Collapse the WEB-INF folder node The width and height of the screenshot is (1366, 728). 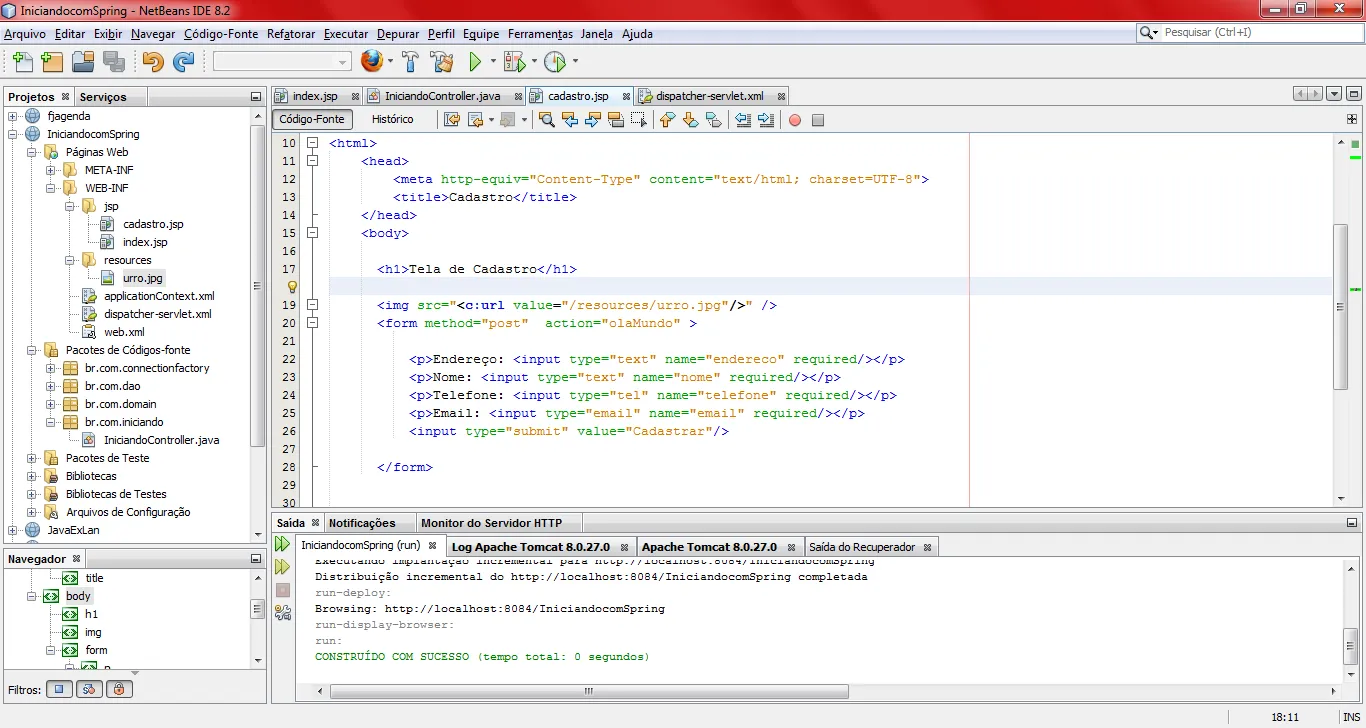click(51, 188)
